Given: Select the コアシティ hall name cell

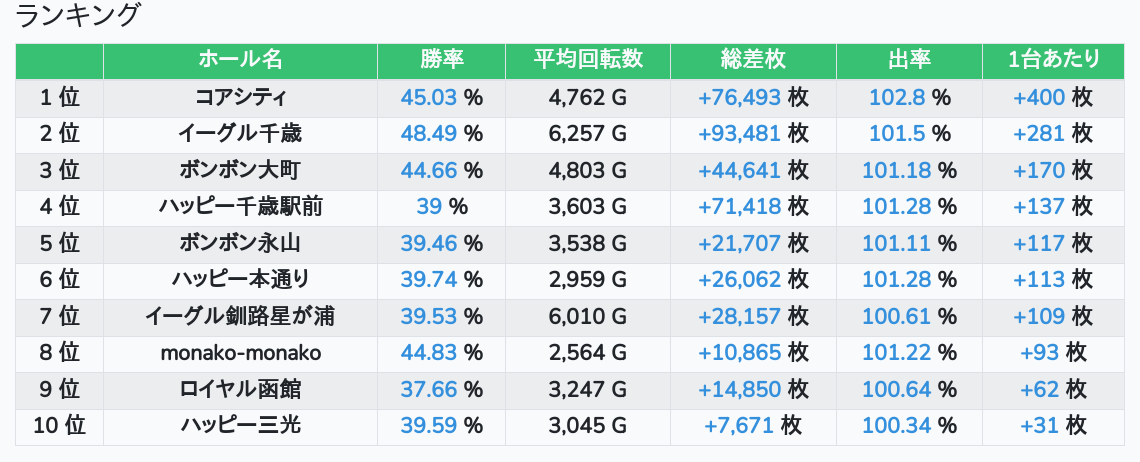Looking at the screenshot, I should (240, 97).
